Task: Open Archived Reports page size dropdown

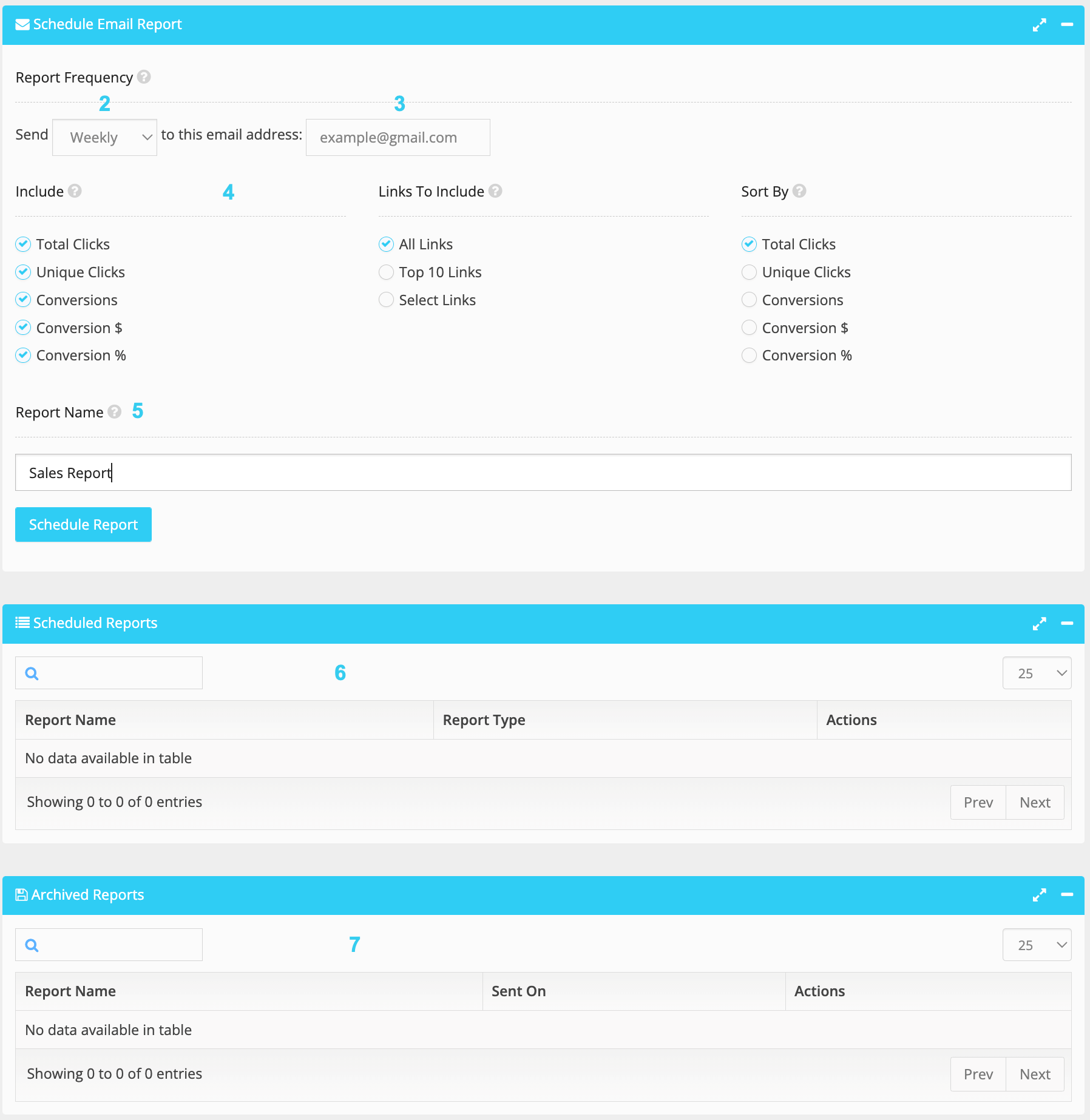Action: (1037, 945)
